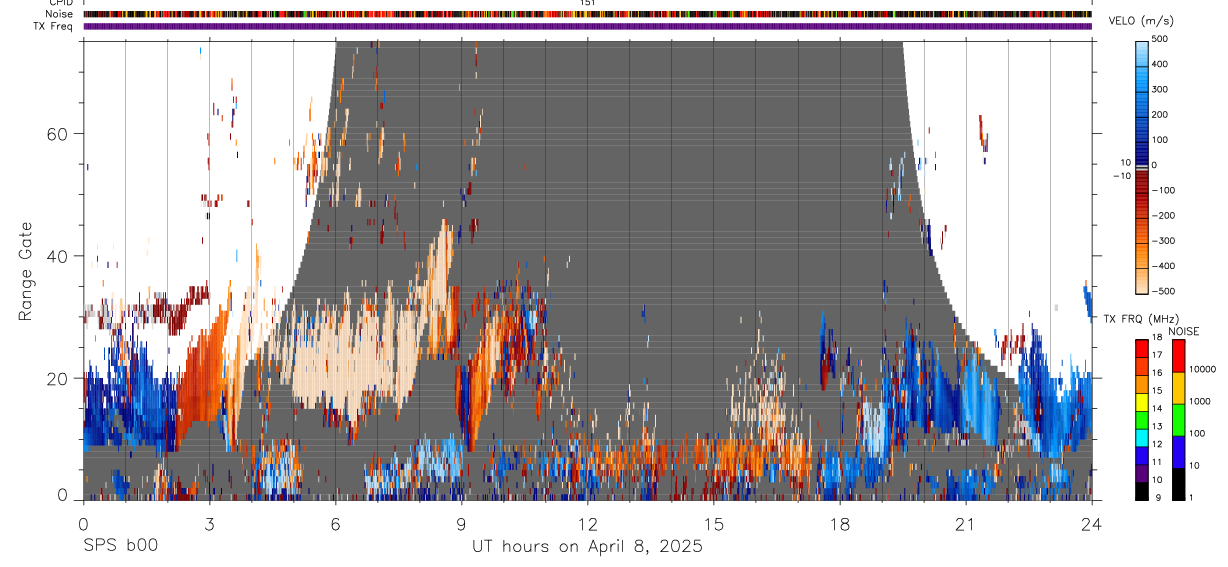Click the yellow 1000 NOISE legend swatch
This screenshot has height=567, width=1228.
1178,387
